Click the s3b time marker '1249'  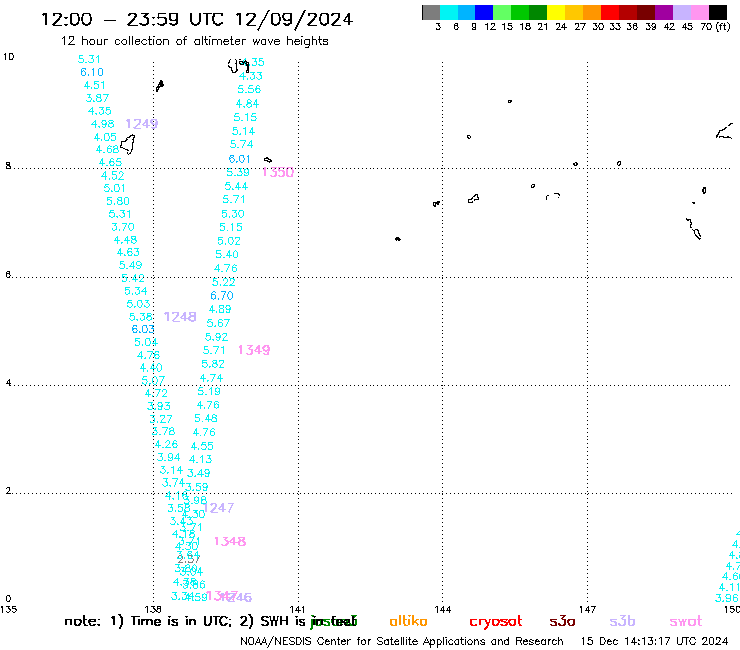coord(142,124)
